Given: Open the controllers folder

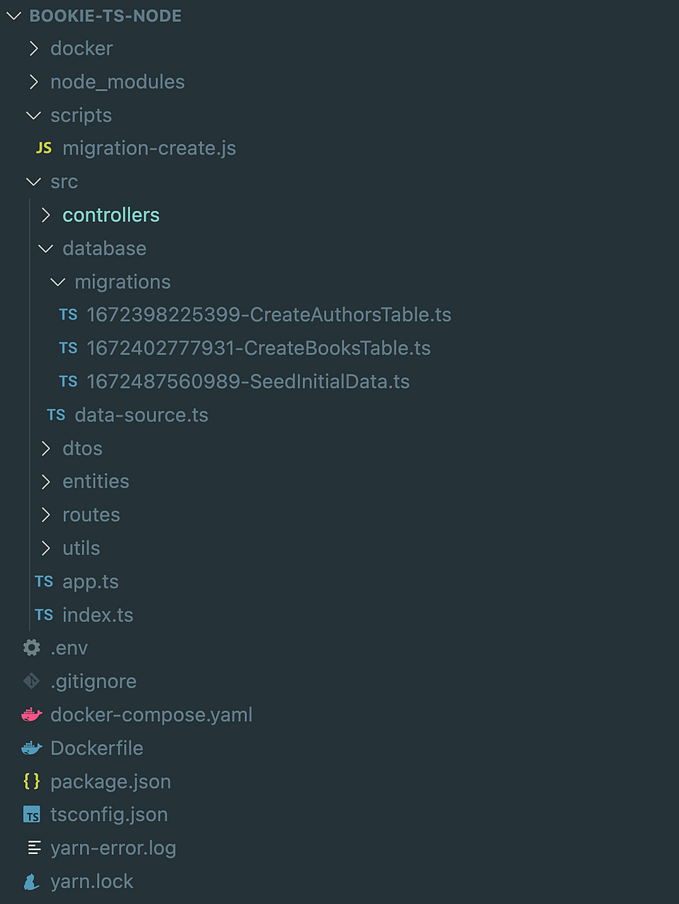Looking at the screenshot, I should point(111,214).
